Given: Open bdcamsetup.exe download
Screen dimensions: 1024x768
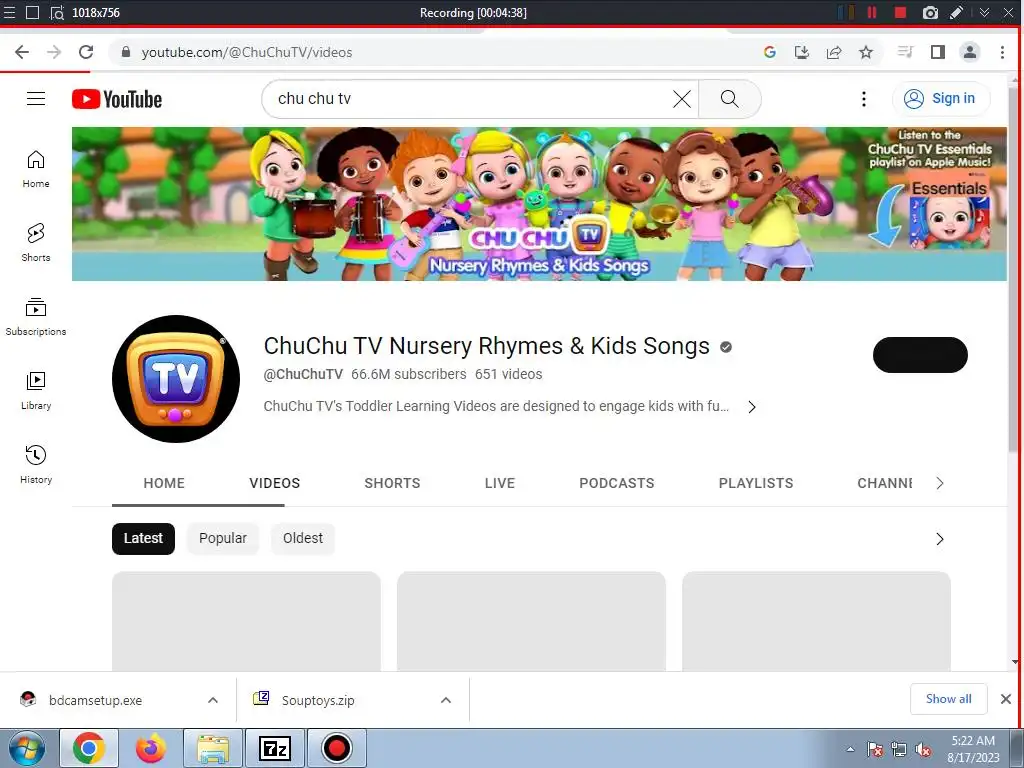Looking at the screenshot, I should point(95,700).
